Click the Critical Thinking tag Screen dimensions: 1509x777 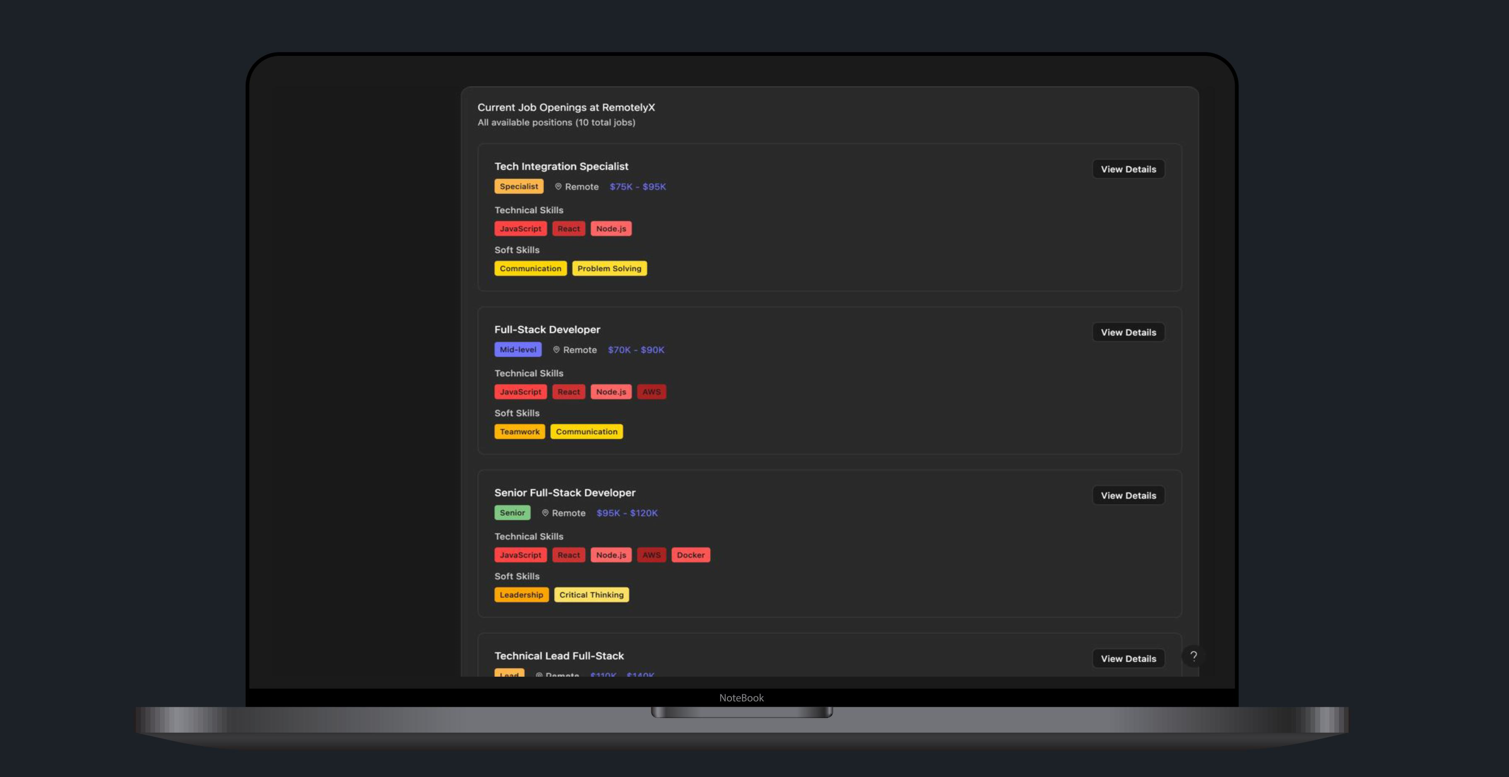tap(591, 595)
